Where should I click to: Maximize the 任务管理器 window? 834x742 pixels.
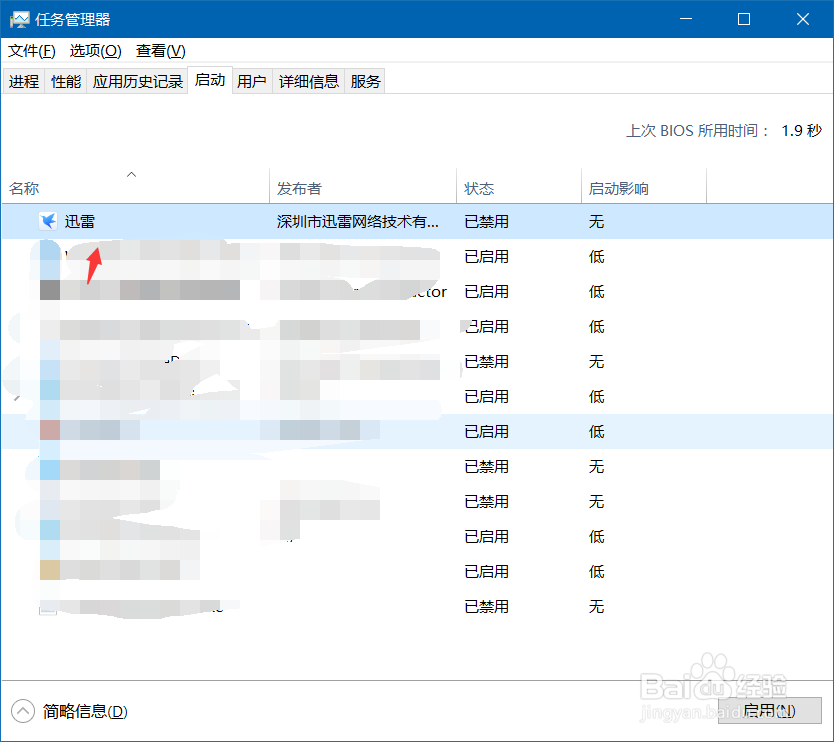coord(744,19)
